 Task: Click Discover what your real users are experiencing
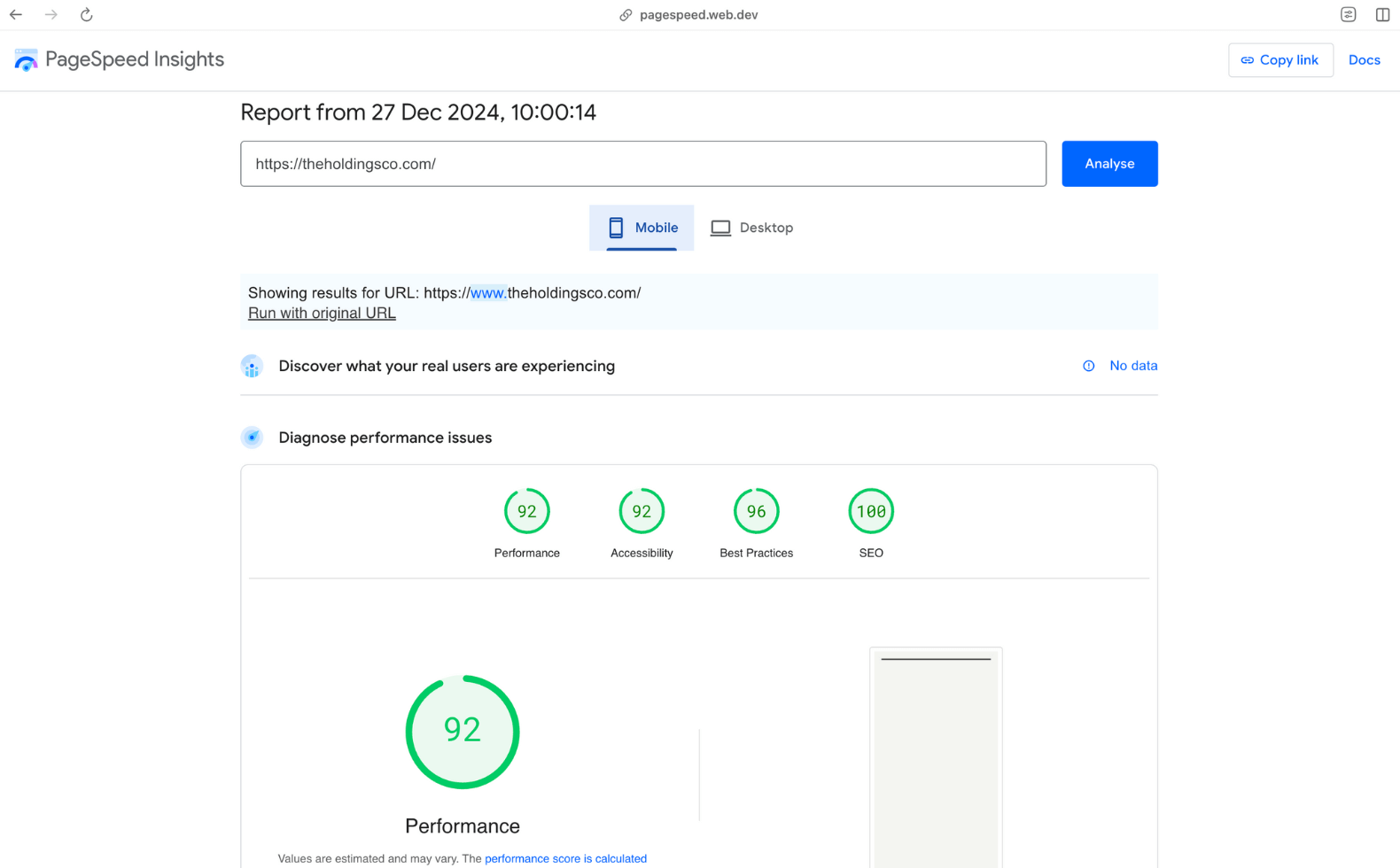tap(447, 366)
